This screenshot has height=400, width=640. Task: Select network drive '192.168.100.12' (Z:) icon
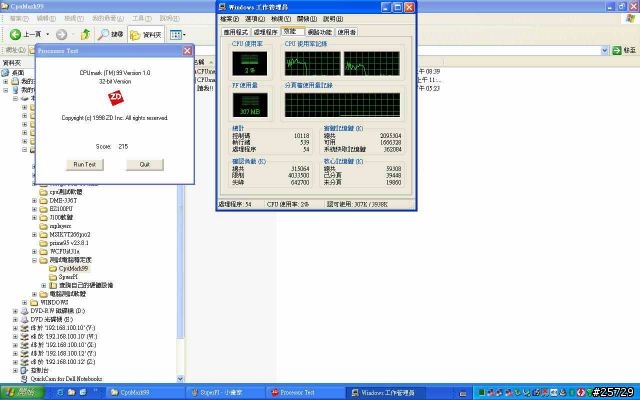point(24,362)
